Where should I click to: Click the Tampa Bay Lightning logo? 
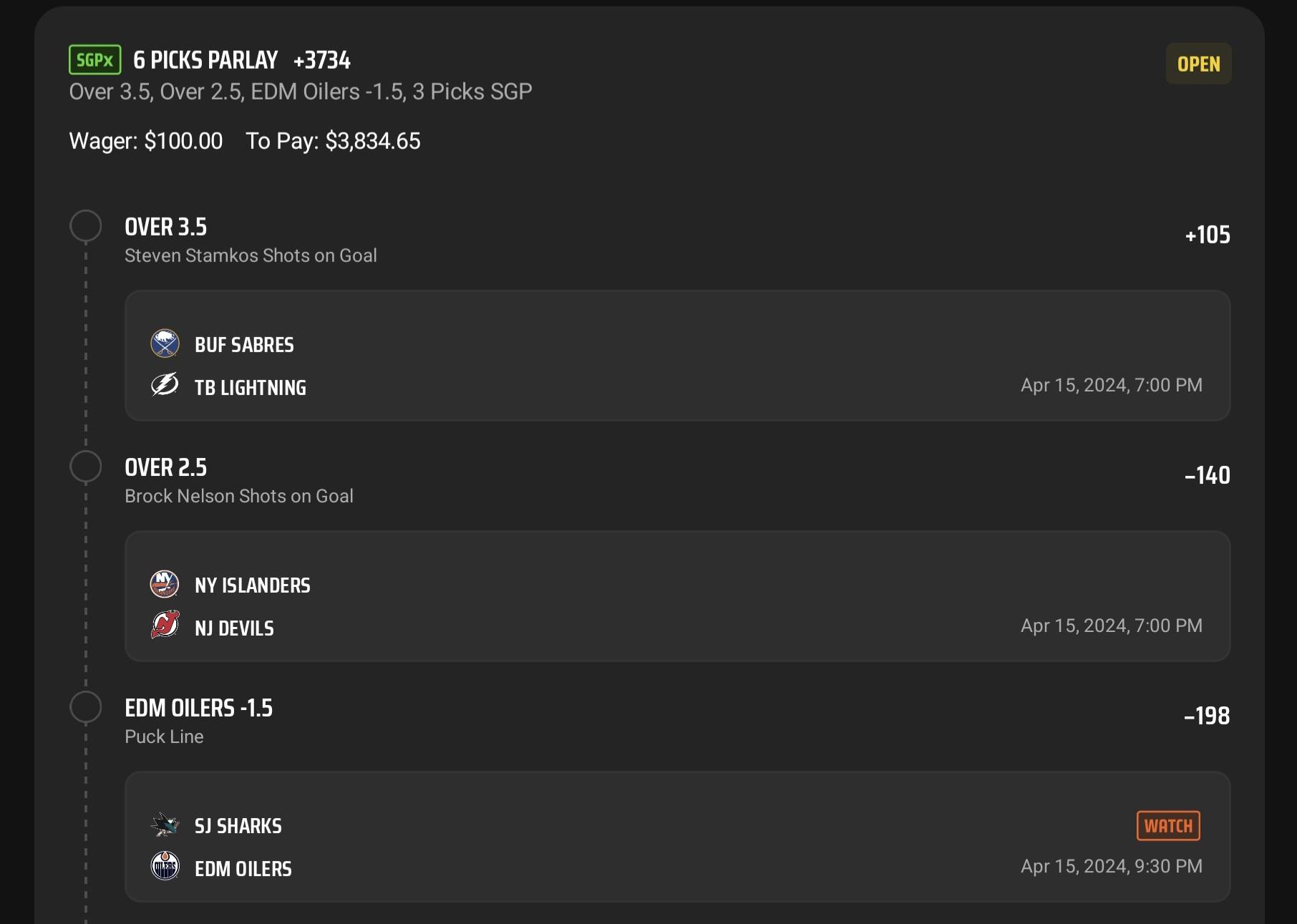coord(165,385)
